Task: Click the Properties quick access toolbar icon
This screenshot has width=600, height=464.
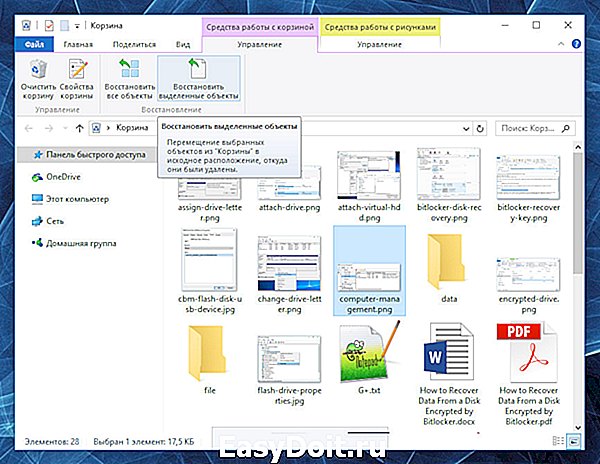Action: 49,26
